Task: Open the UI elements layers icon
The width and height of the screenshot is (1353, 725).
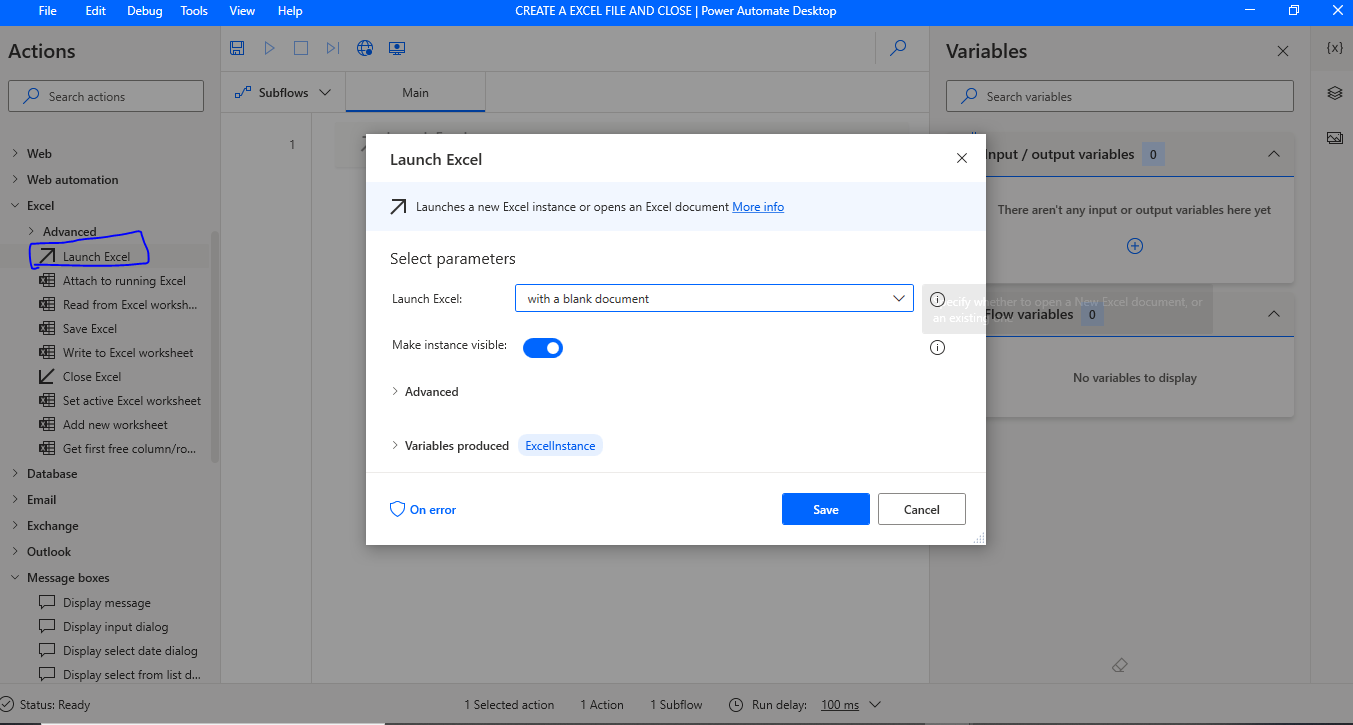Action: pyautogui.click(x=1334, y=93)
